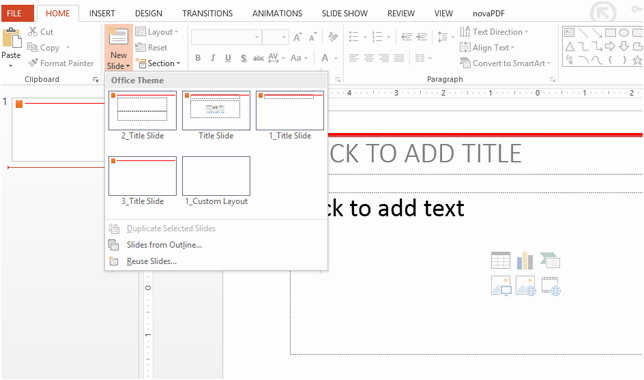Toggle strikethrough formatting
Viewport: 644px width, 380px height.
[x=258, y=58]
